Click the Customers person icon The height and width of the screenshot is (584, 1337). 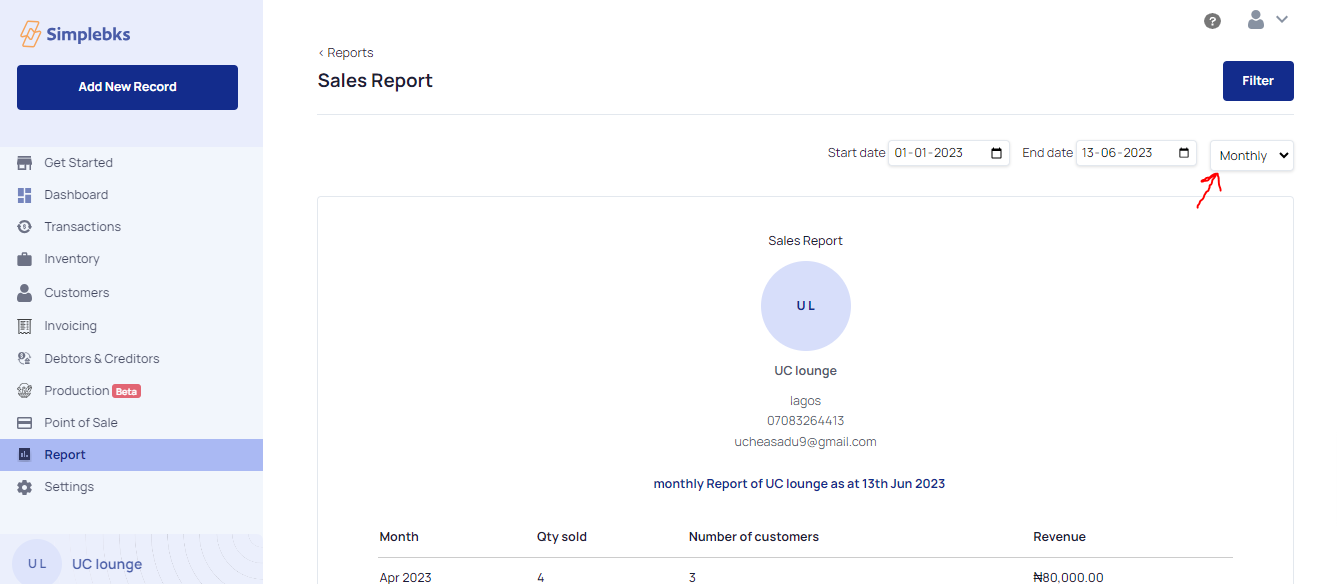(x=25, y=293)
